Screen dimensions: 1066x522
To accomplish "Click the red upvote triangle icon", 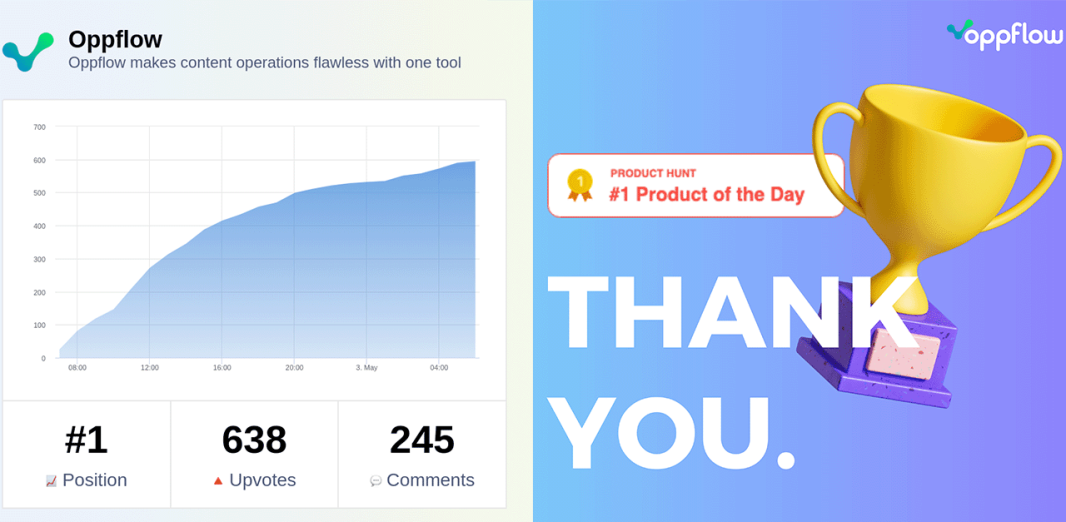I will pos(218,481).
